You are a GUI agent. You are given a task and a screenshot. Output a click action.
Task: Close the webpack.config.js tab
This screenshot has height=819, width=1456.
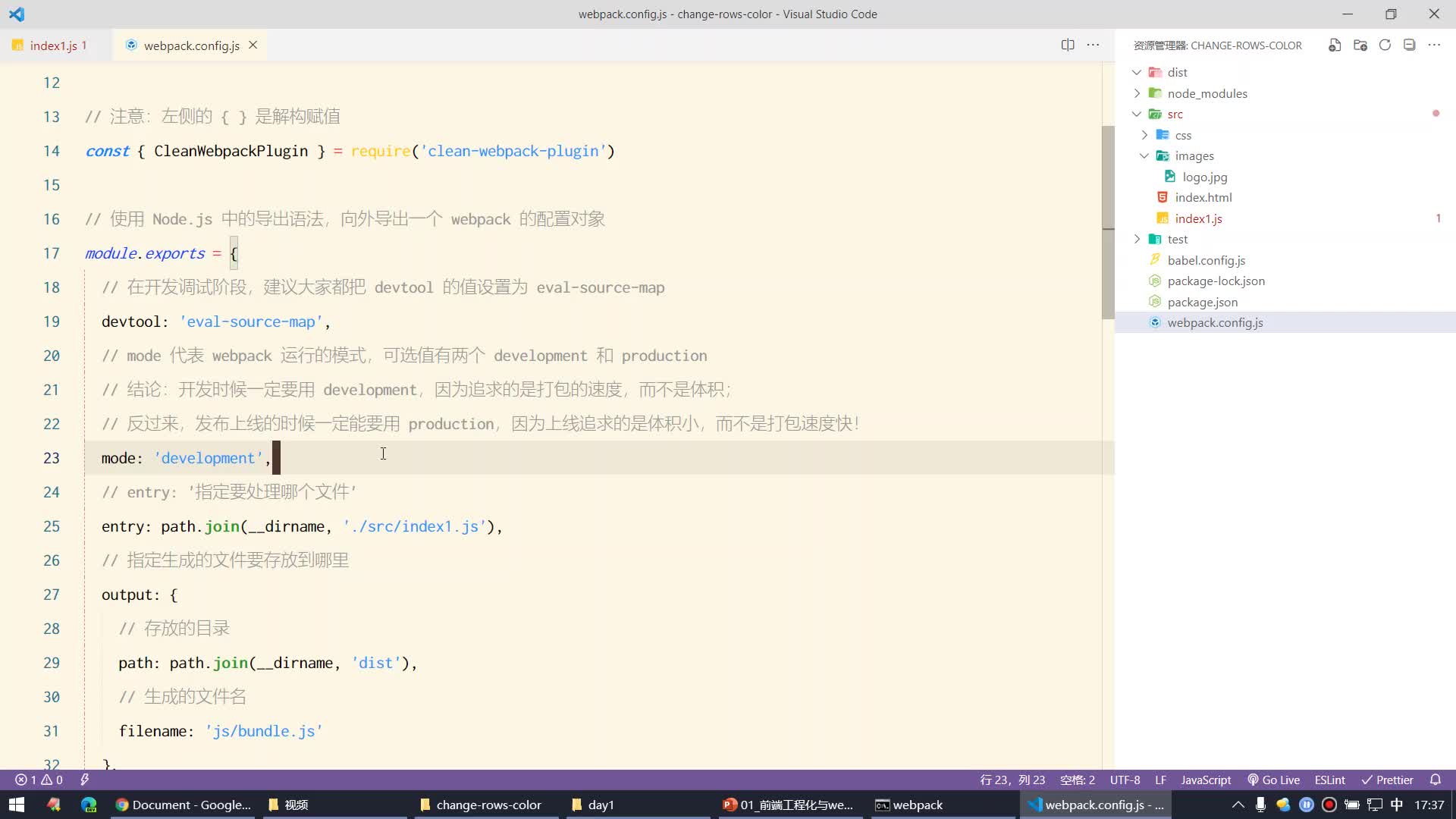253,45
